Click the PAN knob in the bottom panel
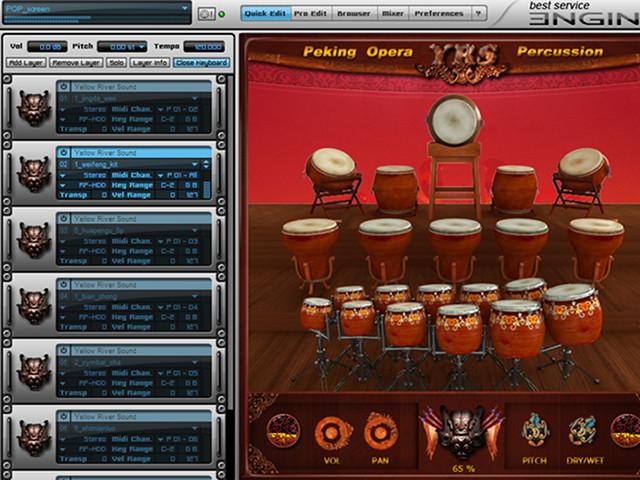Image resolution: width=640 pixels, height=480 pixels. pos(380,433)
